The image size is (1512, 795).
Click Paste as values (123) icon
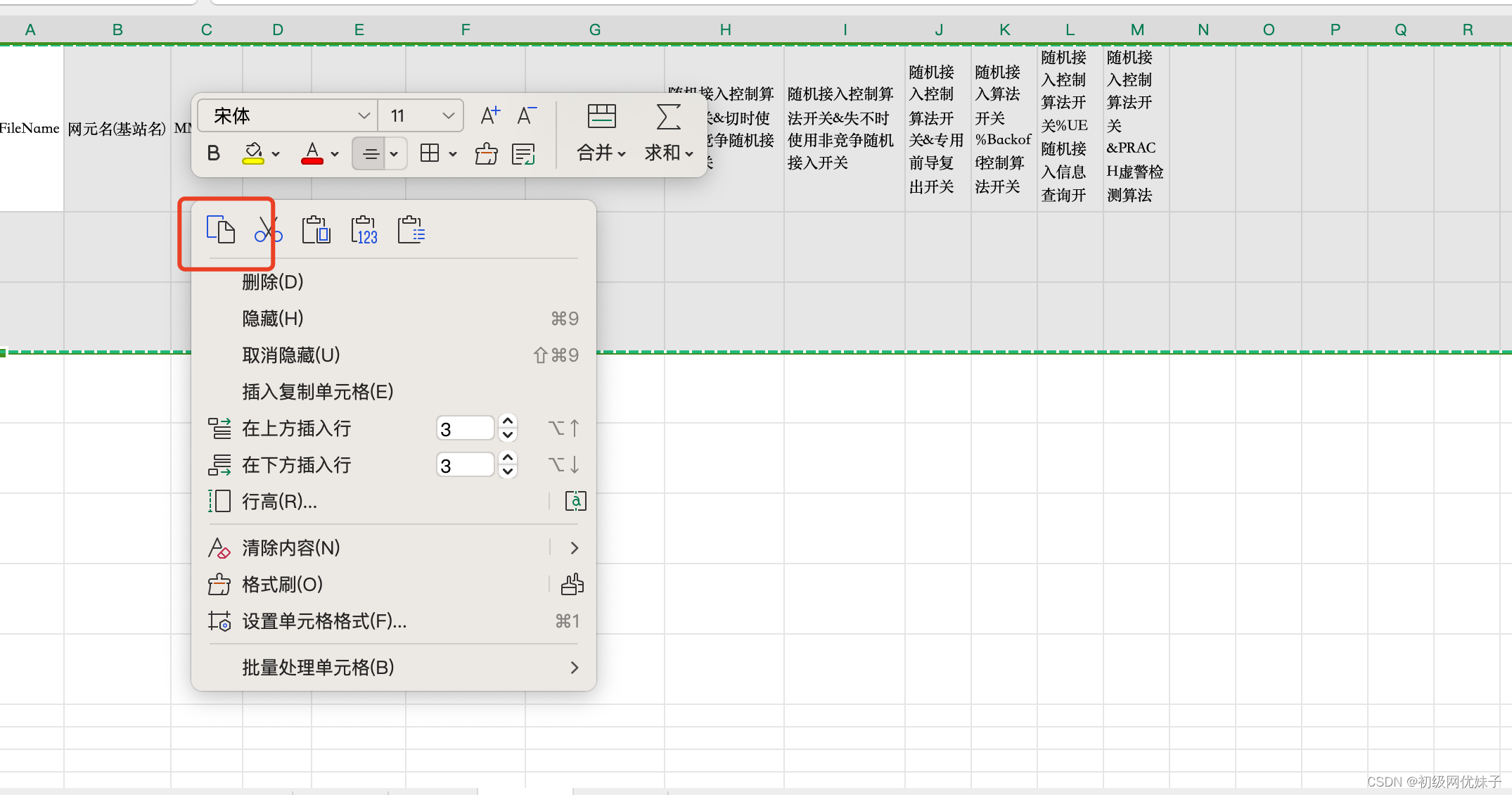click(x=364, y=230)
